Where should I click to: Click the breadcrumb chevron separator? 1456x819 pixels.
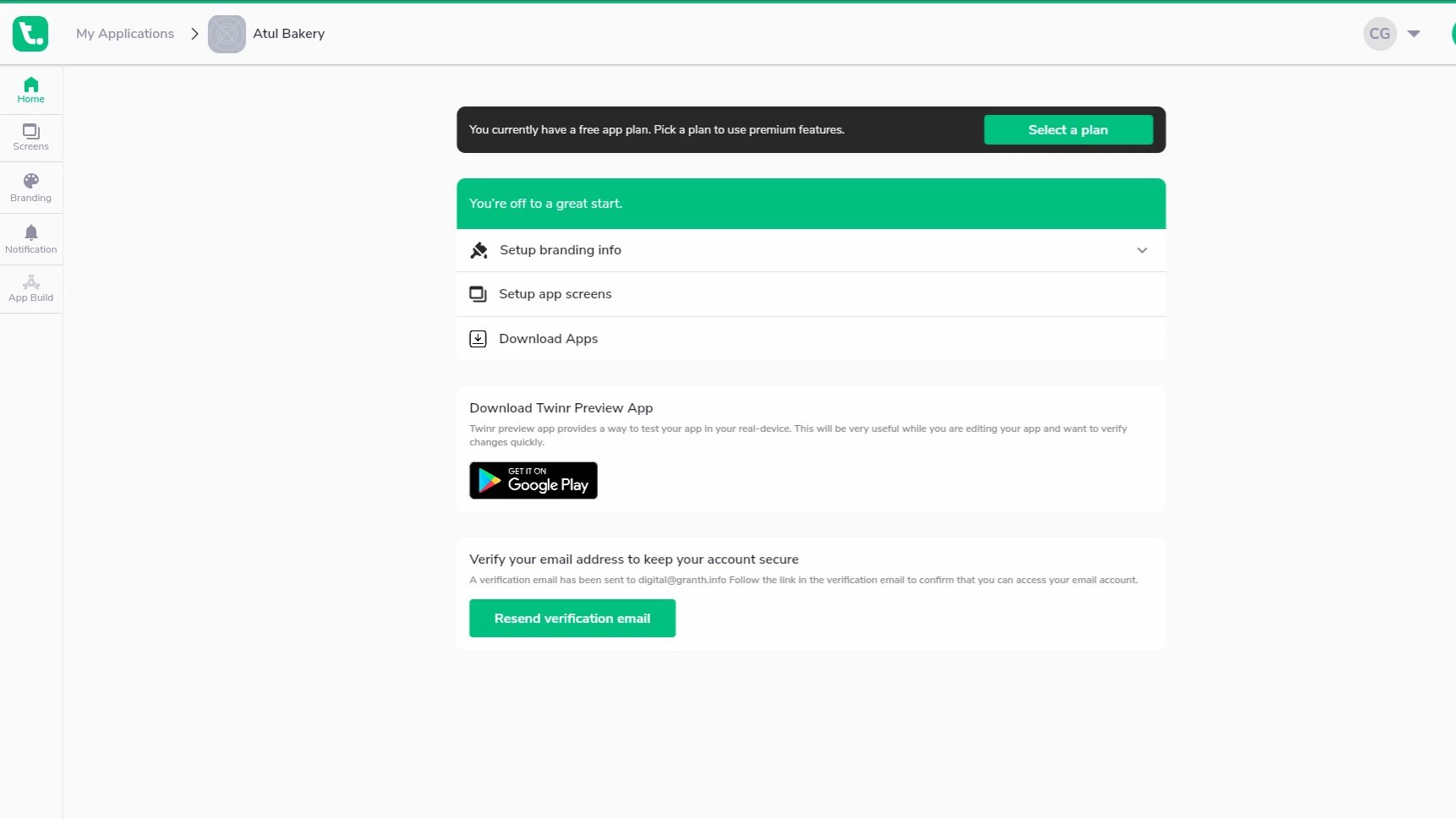[x=194, y=34]
